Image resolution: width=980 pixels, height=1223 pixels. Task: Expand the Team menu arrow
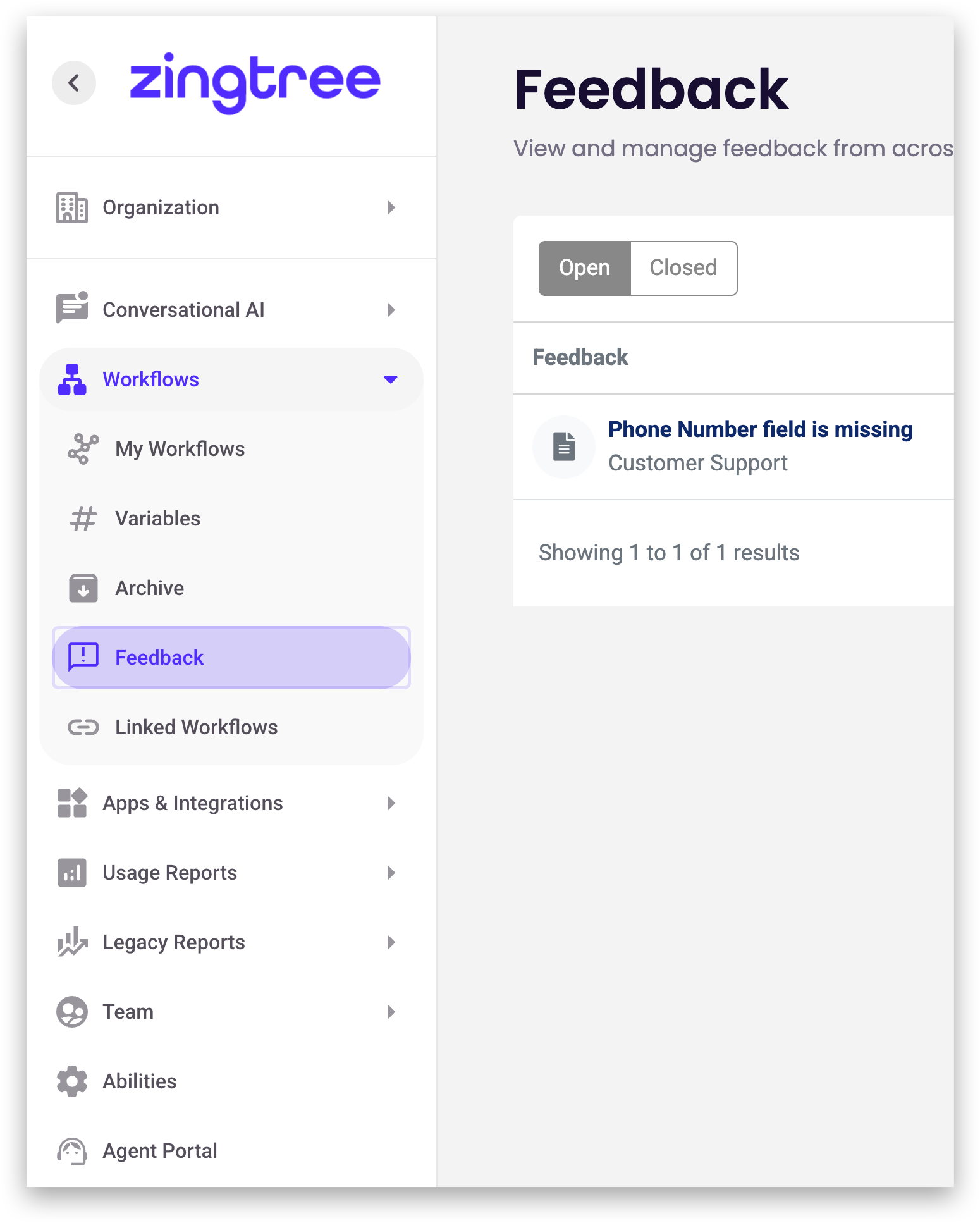pyautogui.click(x=391, y=1012)
